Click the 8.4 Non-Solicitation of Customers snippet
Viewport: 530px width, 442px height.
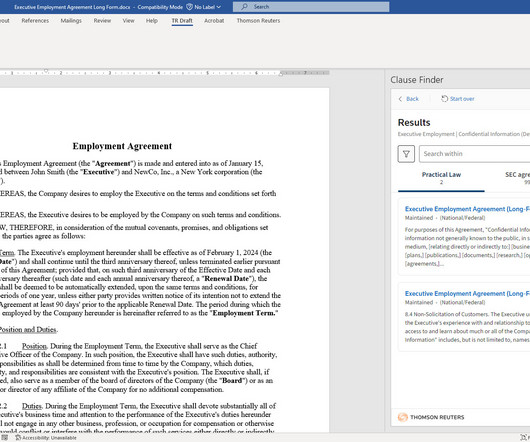tap(467, 327)
